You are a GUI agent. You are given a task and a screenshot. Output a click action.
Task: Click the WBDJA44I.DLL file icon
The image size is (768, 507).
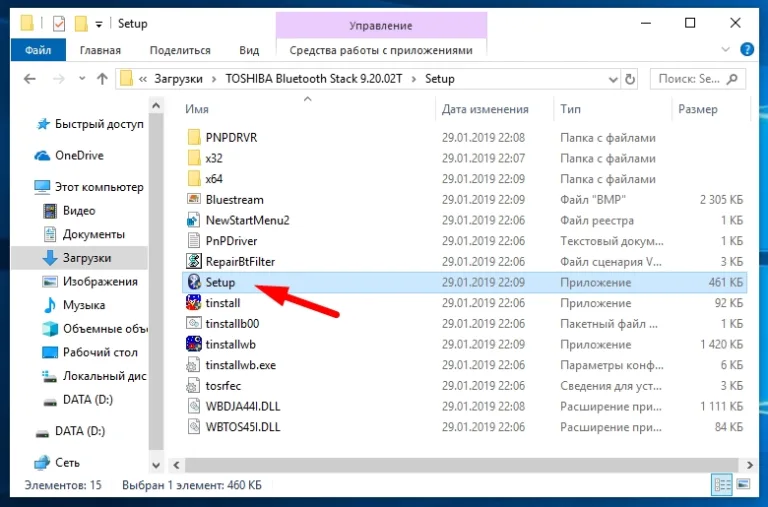click(x=194, y=406)
